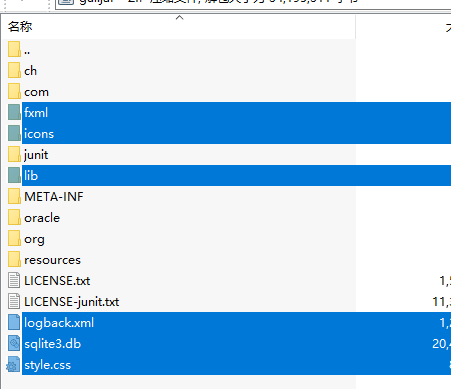This screenshot has height=389, width=451.
Task: Select the org folder name
Action: (x=34, y=239)
